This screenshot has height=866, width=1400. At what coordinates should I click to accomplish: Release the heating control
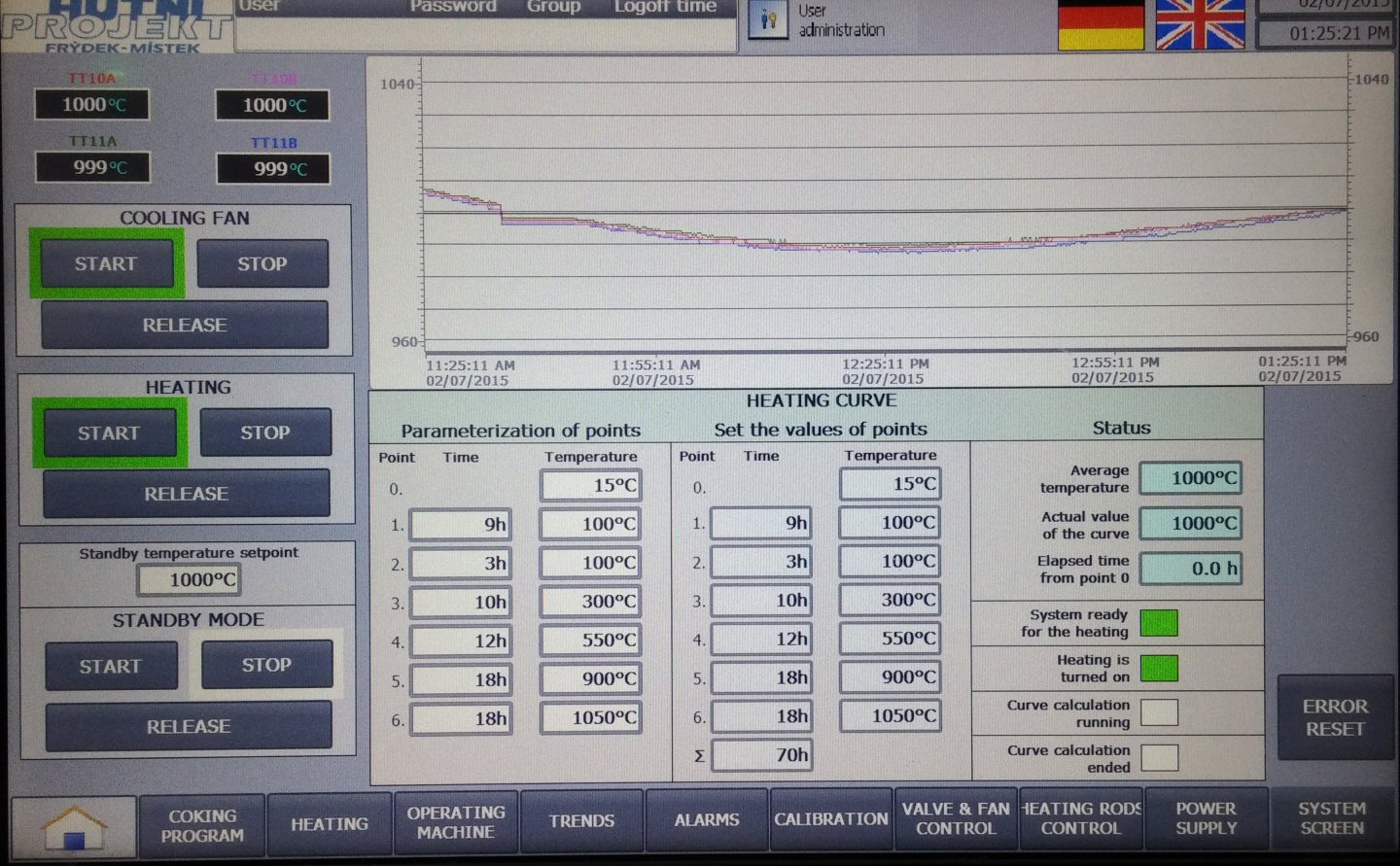(187, 494)
